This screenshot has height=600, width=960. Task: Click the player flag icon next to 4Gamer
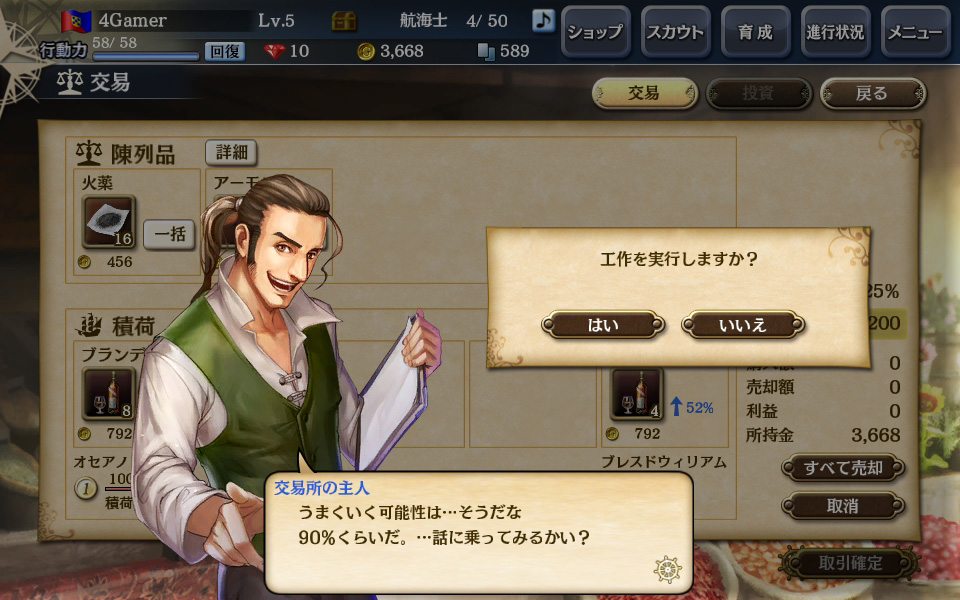76,21
